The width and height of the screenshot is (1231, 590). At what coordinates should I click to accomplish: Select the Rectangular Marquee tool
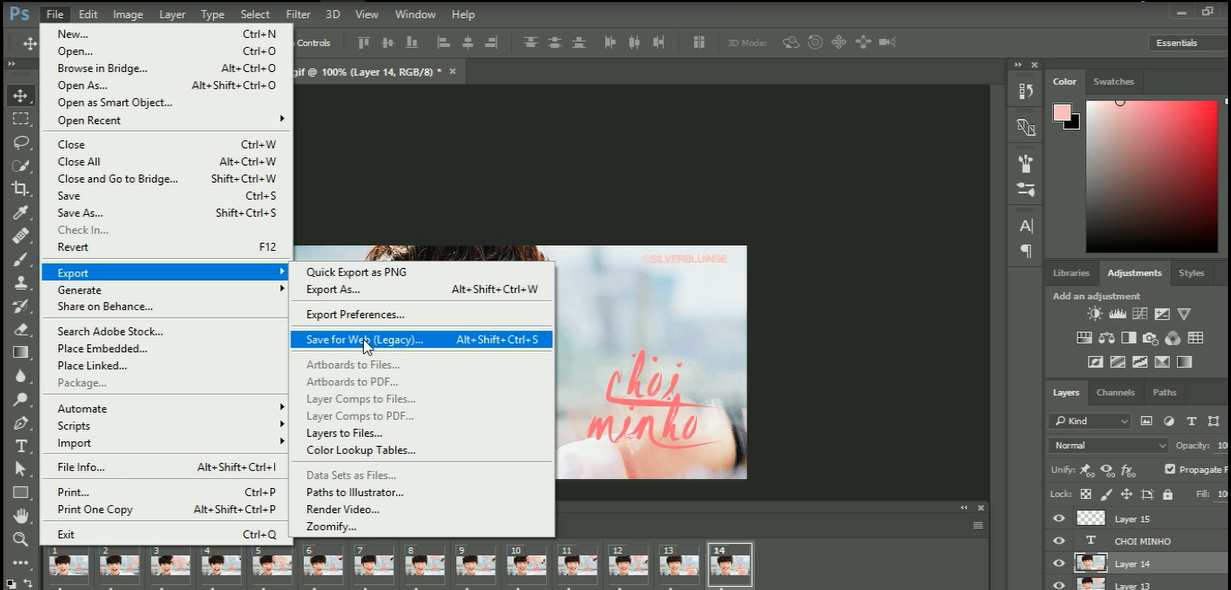click(x=20, y=118)
